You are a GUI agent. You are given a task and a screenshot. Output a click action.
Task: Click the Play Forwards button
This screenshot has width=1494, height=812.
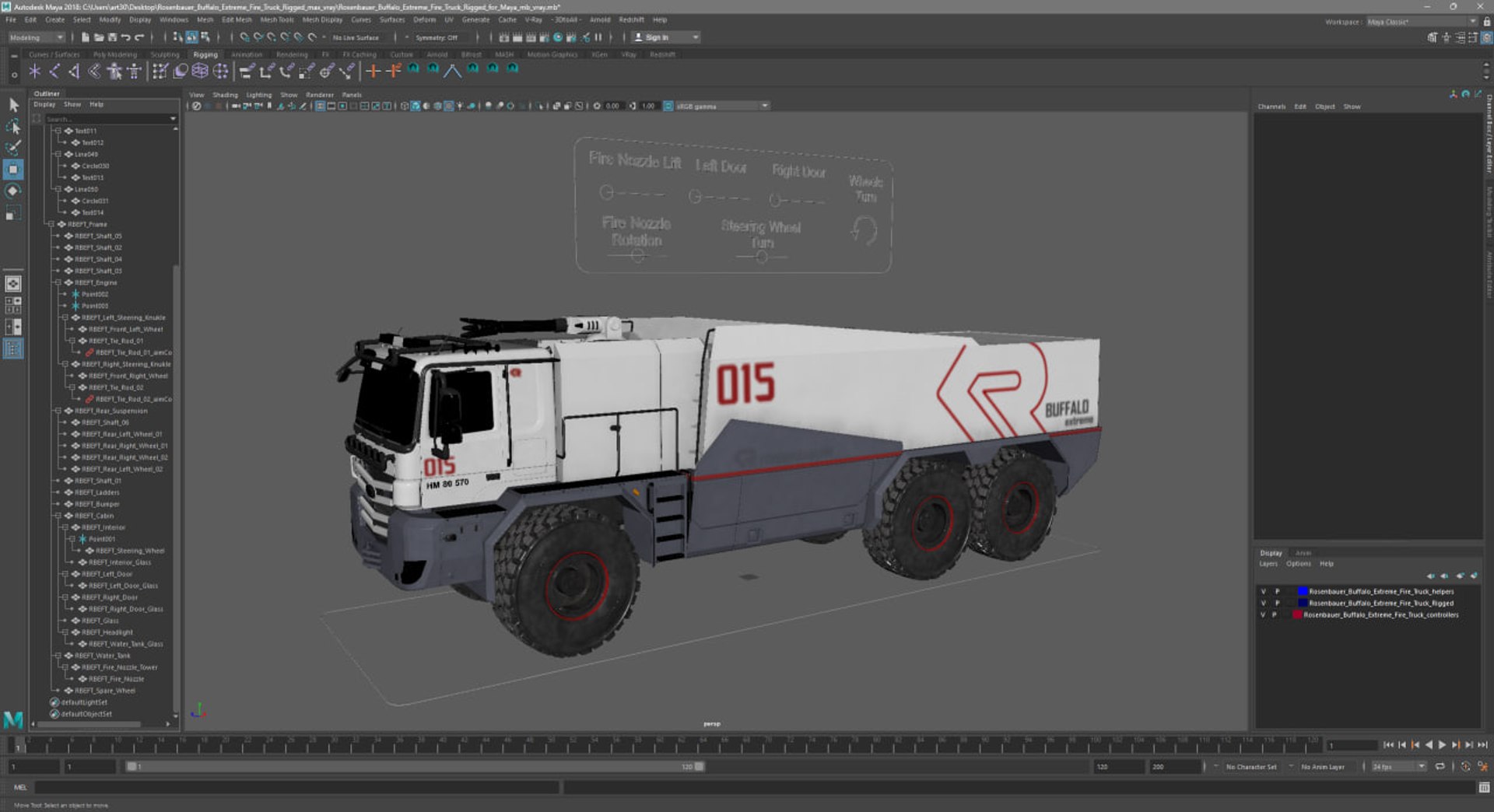point(1442,745)
